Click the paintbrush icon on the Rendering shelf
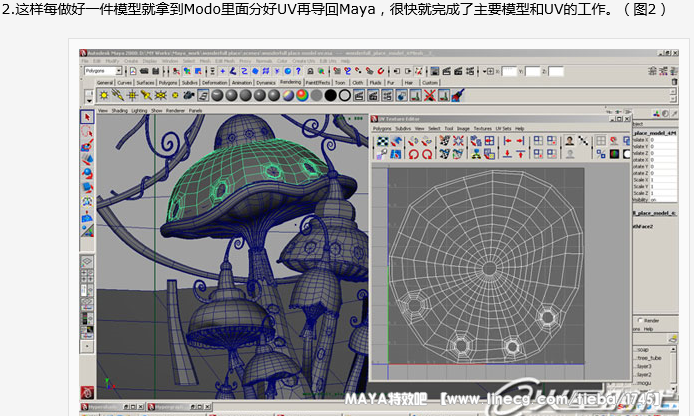This screenshot has height=416, width=694. [458, 95]
